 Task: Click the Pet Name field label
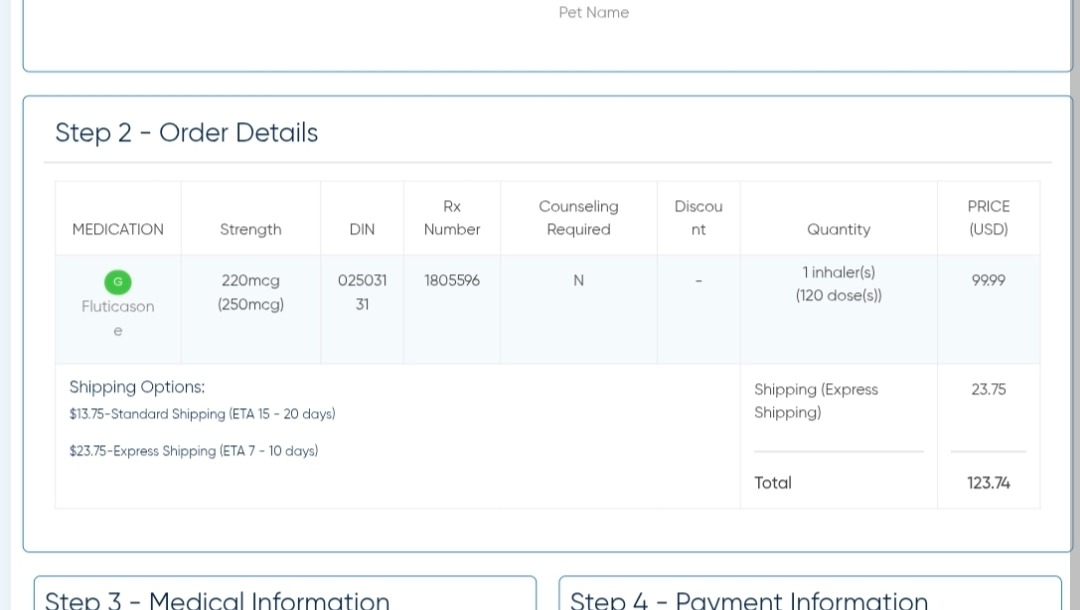[x=593, y=13]
